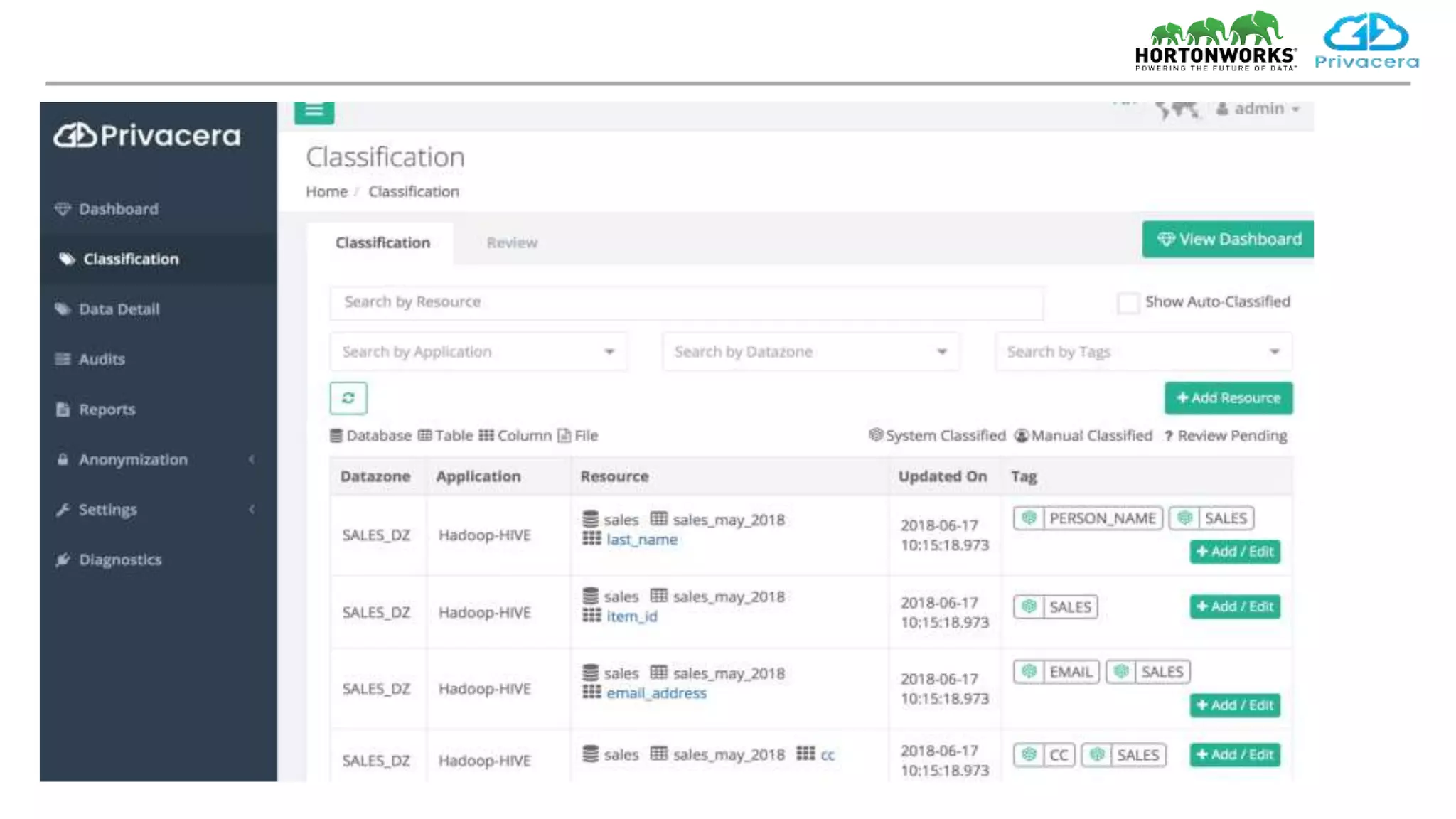
Task: Click the Add Resource button
Action: pos(1228,398)
